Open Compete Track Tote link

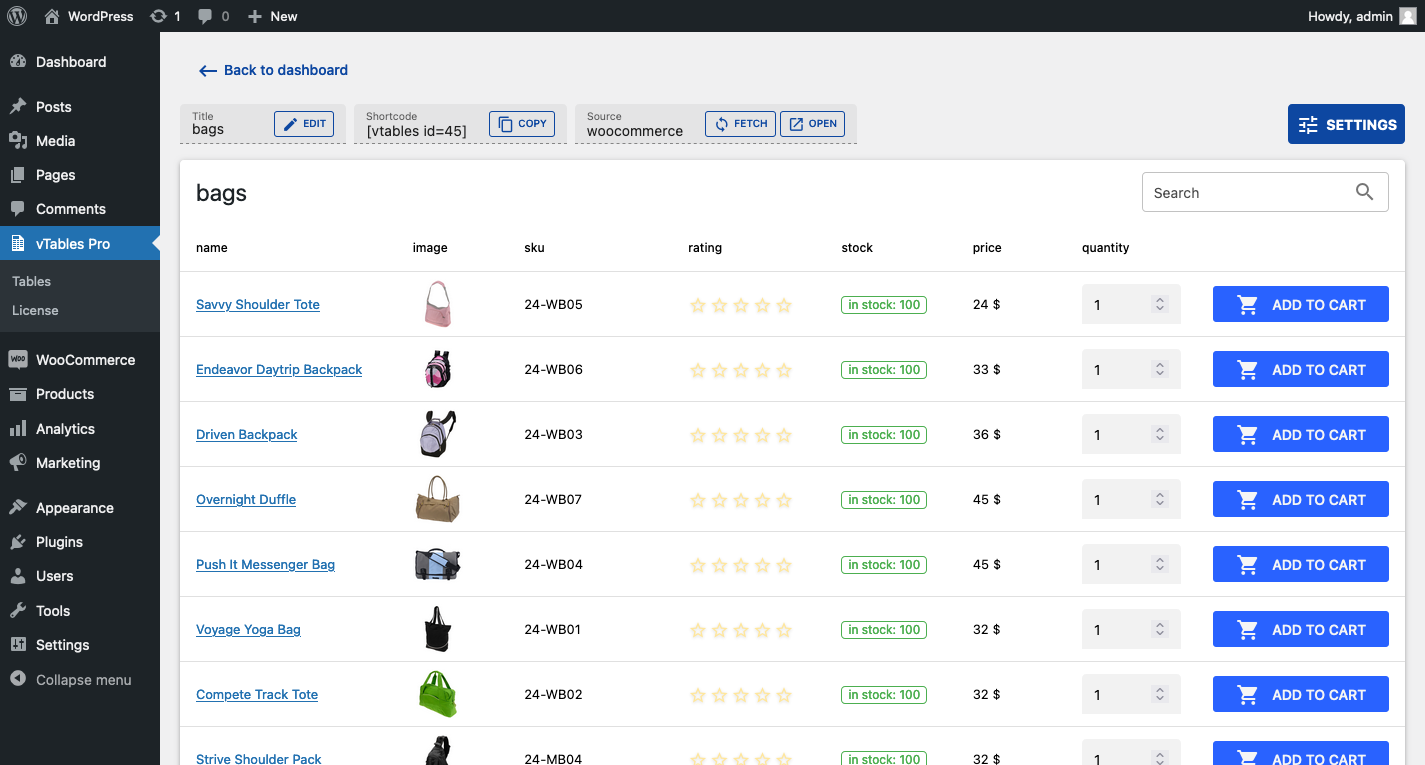pyautogui.click(x=257, y=695)
